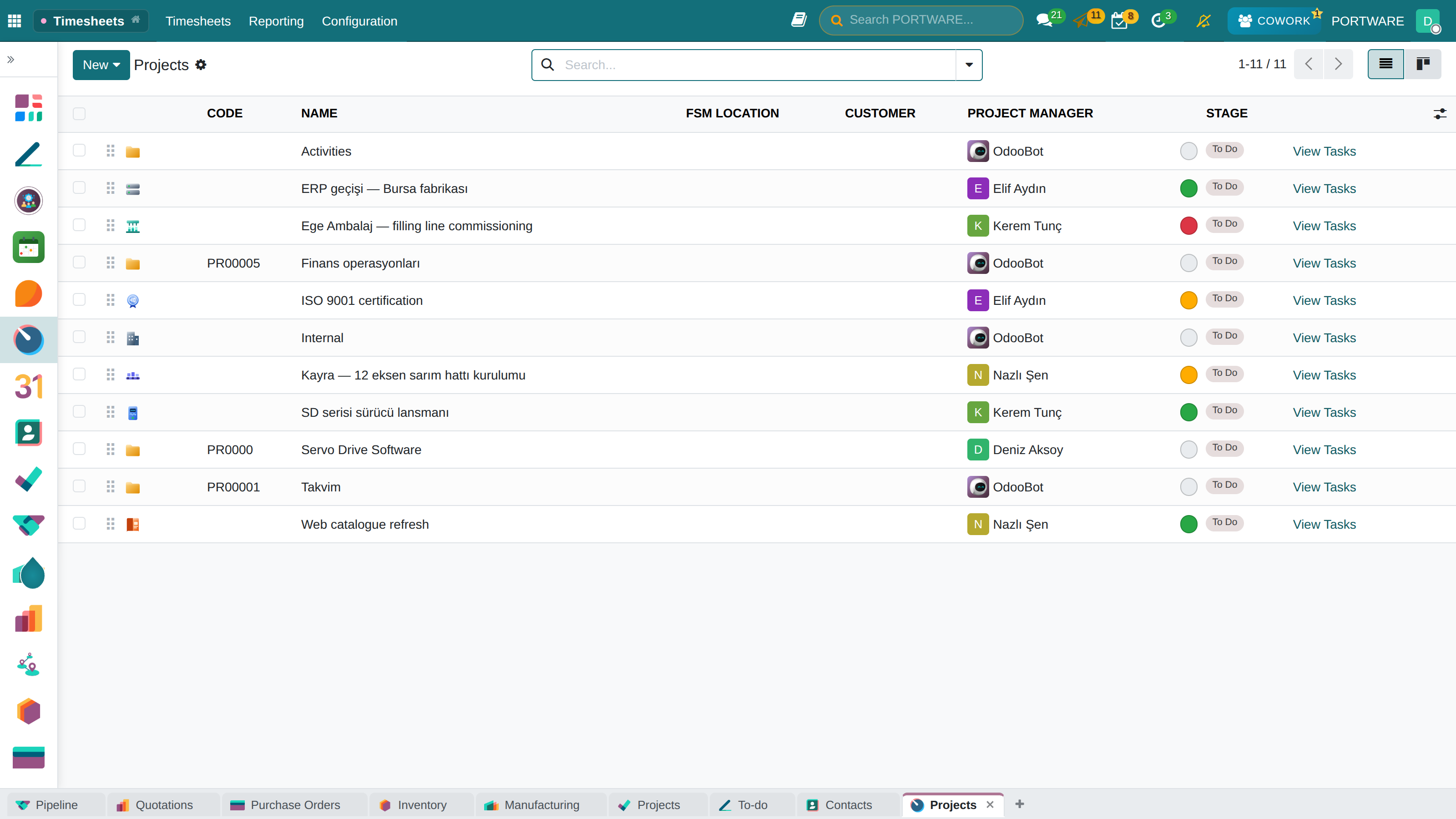This screenshot has height=819, width=1456.
Task: Click the COWORK button
Action: 1274,21
